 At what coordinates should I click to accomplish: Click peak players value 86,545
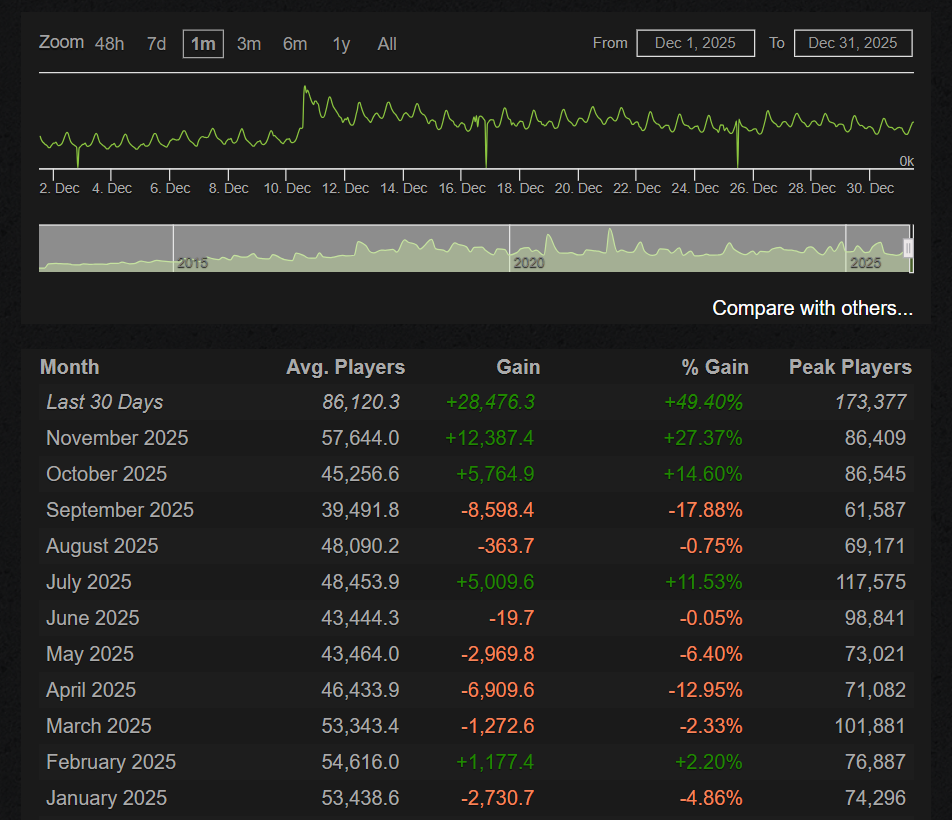(x=876, y=474)
